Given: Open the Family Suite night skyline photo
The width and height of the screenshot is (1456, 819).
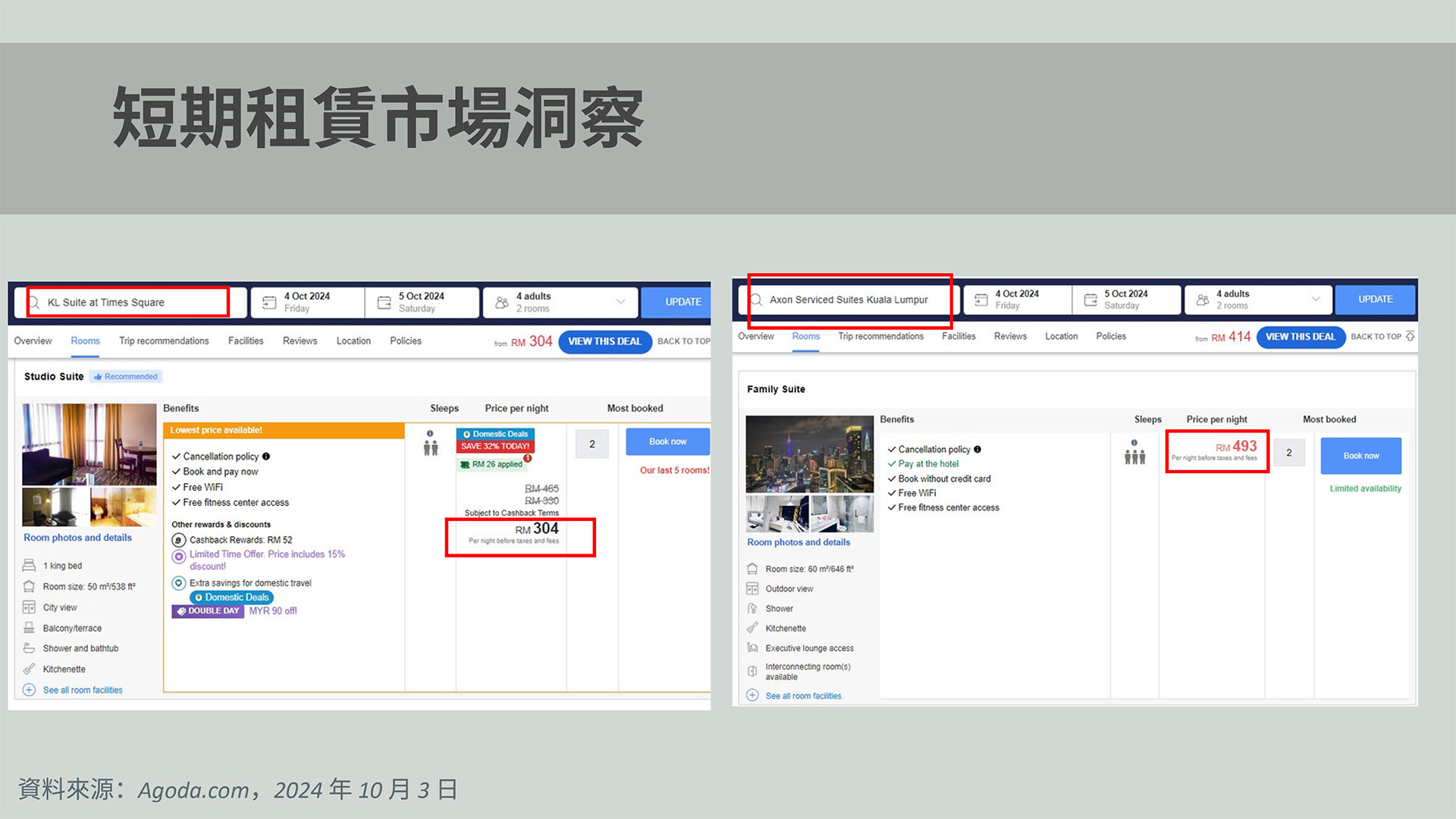Looking at the screenshot, I should pos(810,454).
